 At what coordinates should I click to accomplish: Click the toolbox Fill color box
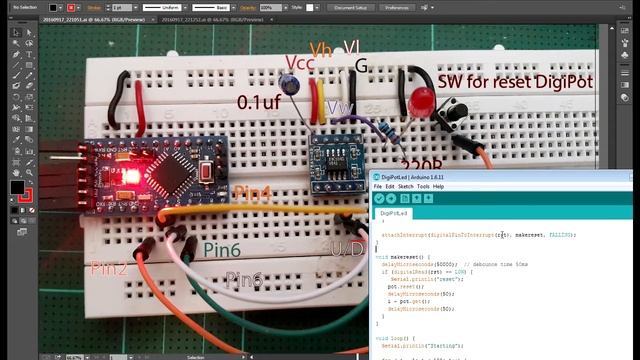click(17, 187)
